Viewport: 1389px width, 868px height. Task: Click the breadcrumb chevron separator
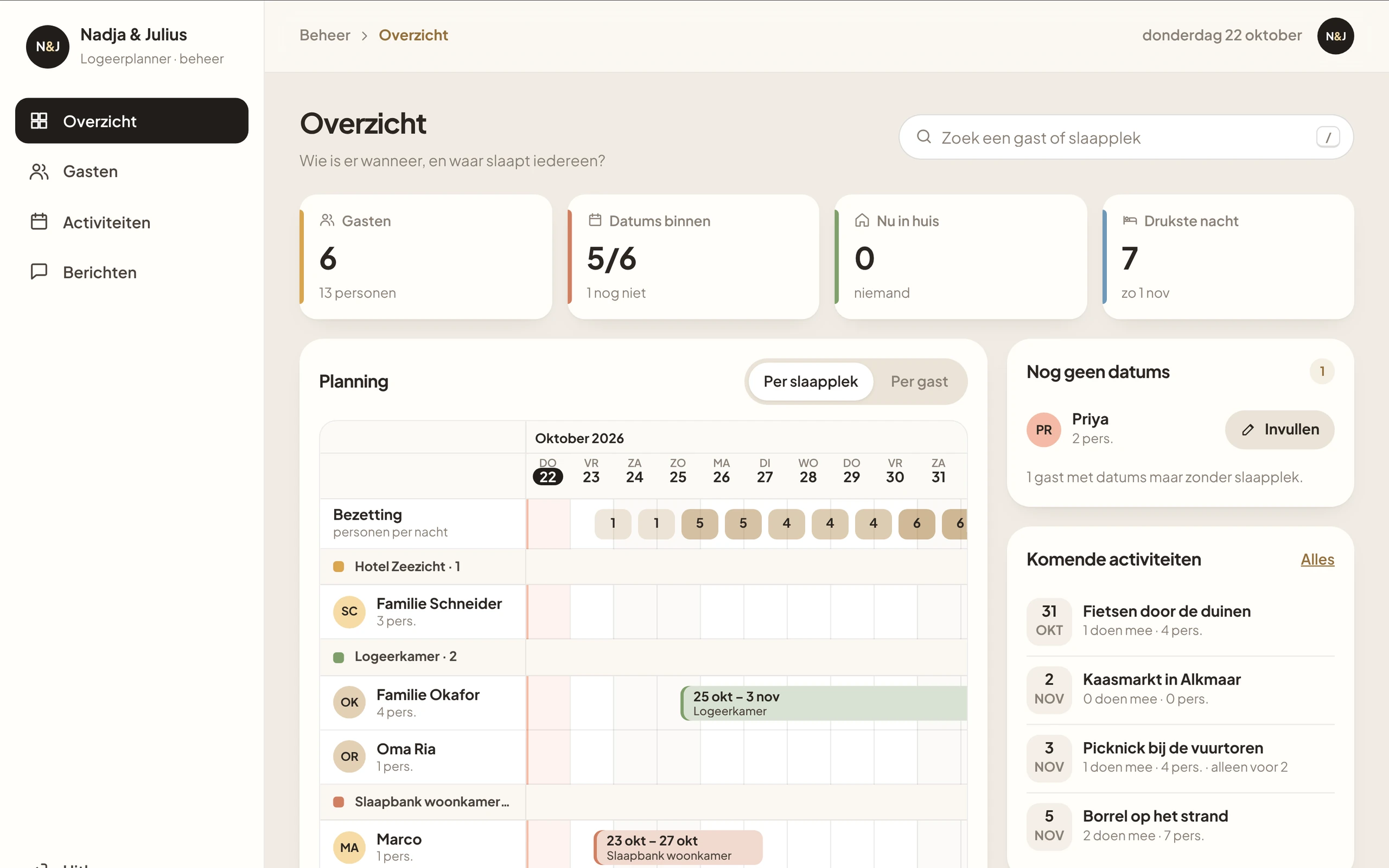(x=365, y=36)
